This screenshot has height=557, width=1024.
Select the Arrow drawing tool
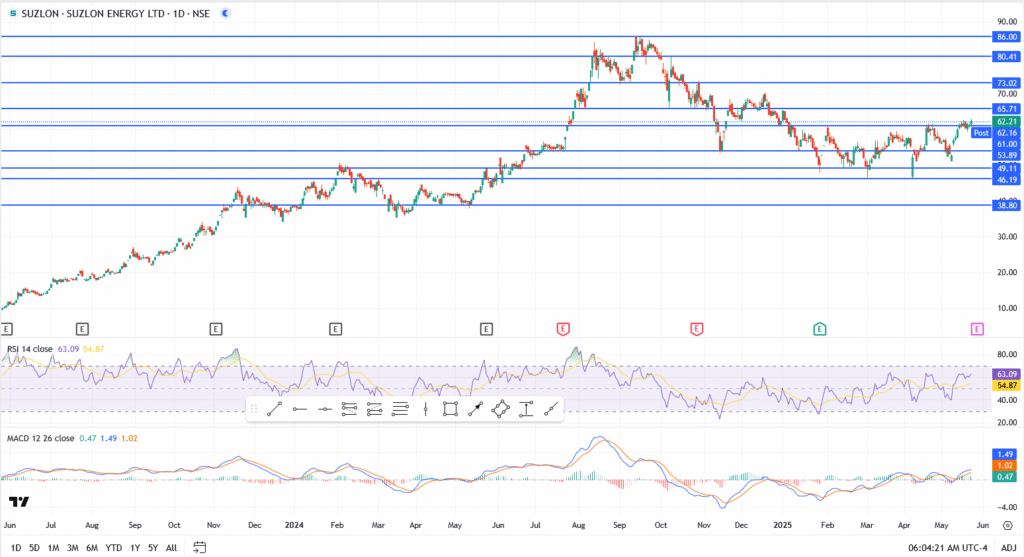tap(476, 408)
